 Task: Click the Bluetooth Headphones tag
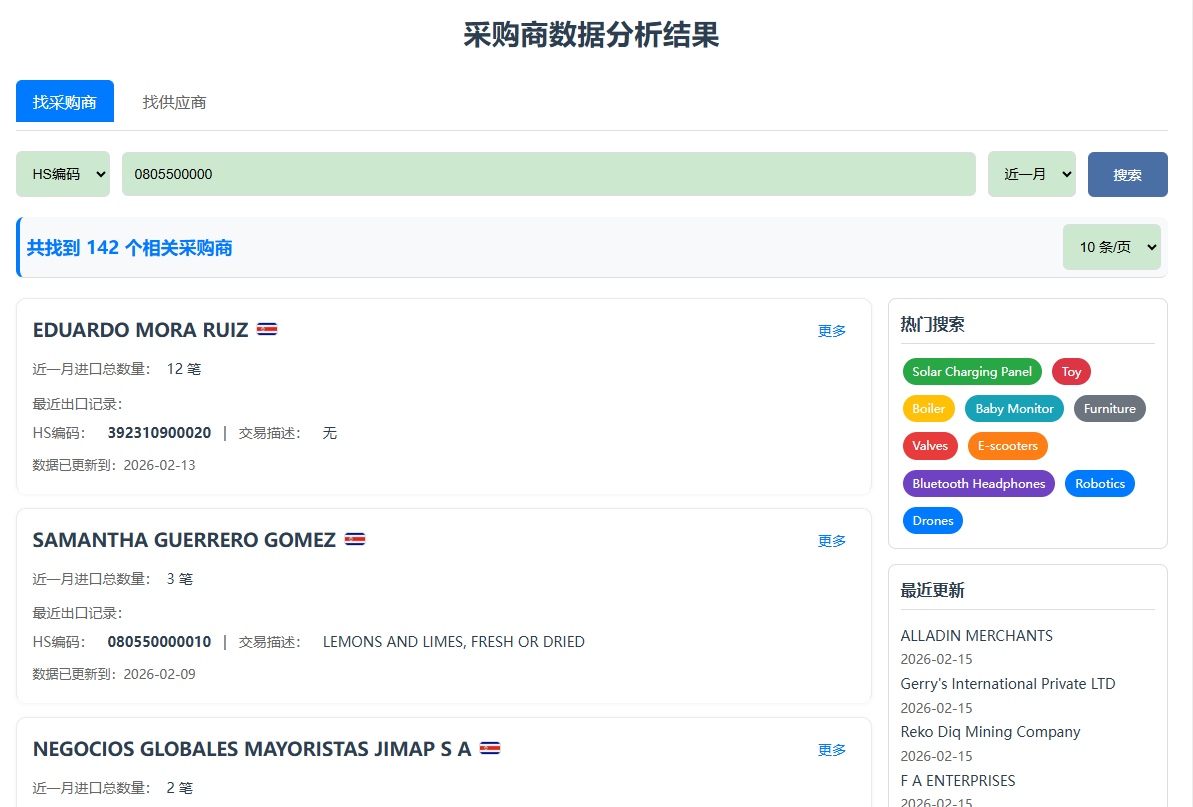point(978,483)
